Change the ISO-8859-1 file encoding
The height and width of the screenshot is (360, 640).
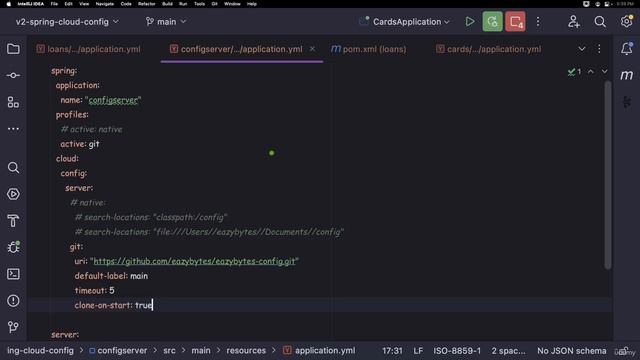point(457,351)
